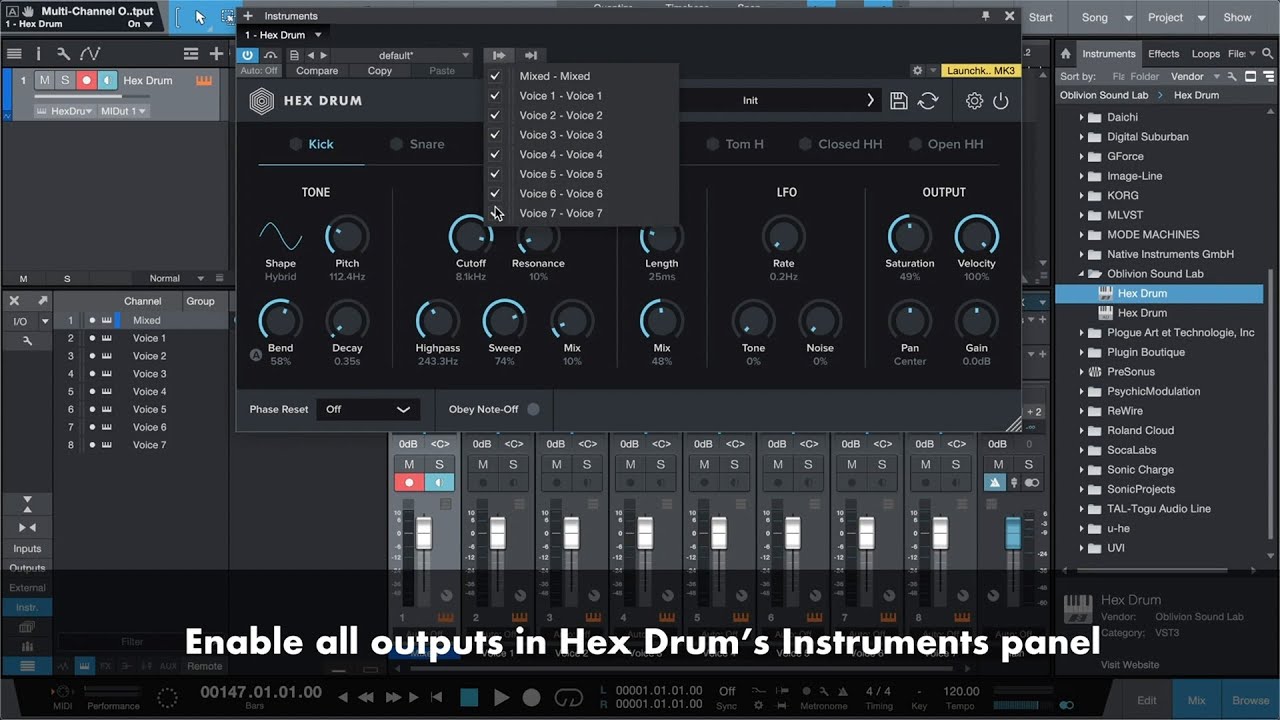Click the wrench icon above the track list
The height and width of the screenshot is (720, 1280).
click(63, 54)
